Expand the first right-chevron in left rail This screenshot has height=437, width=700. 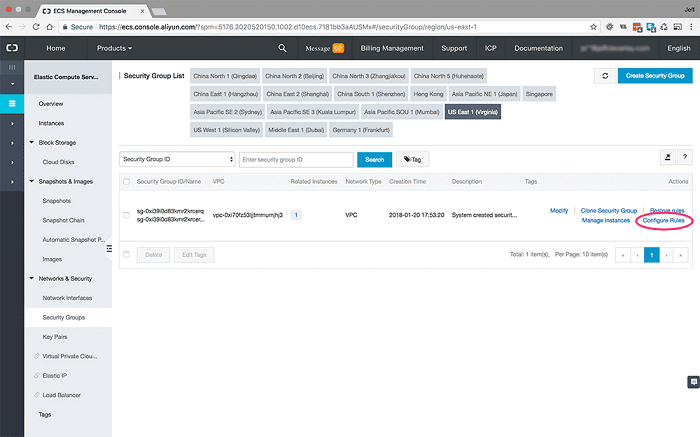tap(12, 123)
